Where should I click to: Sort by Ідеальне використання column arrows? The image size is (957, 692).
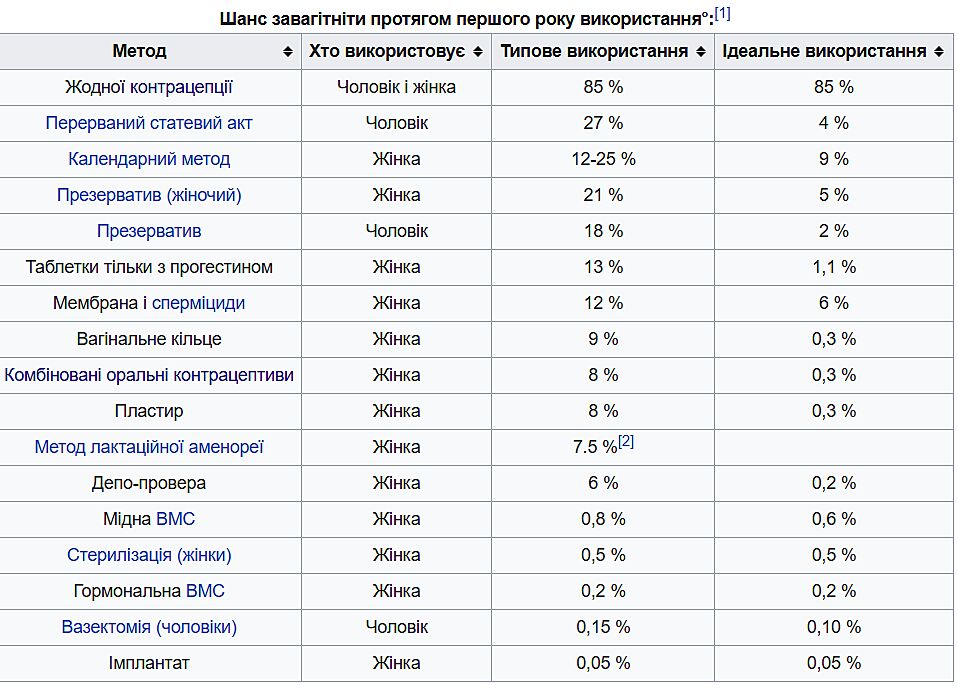[940, 51]
